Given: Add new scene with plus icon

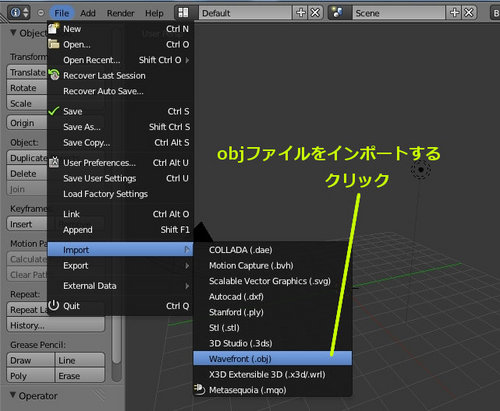Looking at the screenshot, I should (x=454, y=13).
